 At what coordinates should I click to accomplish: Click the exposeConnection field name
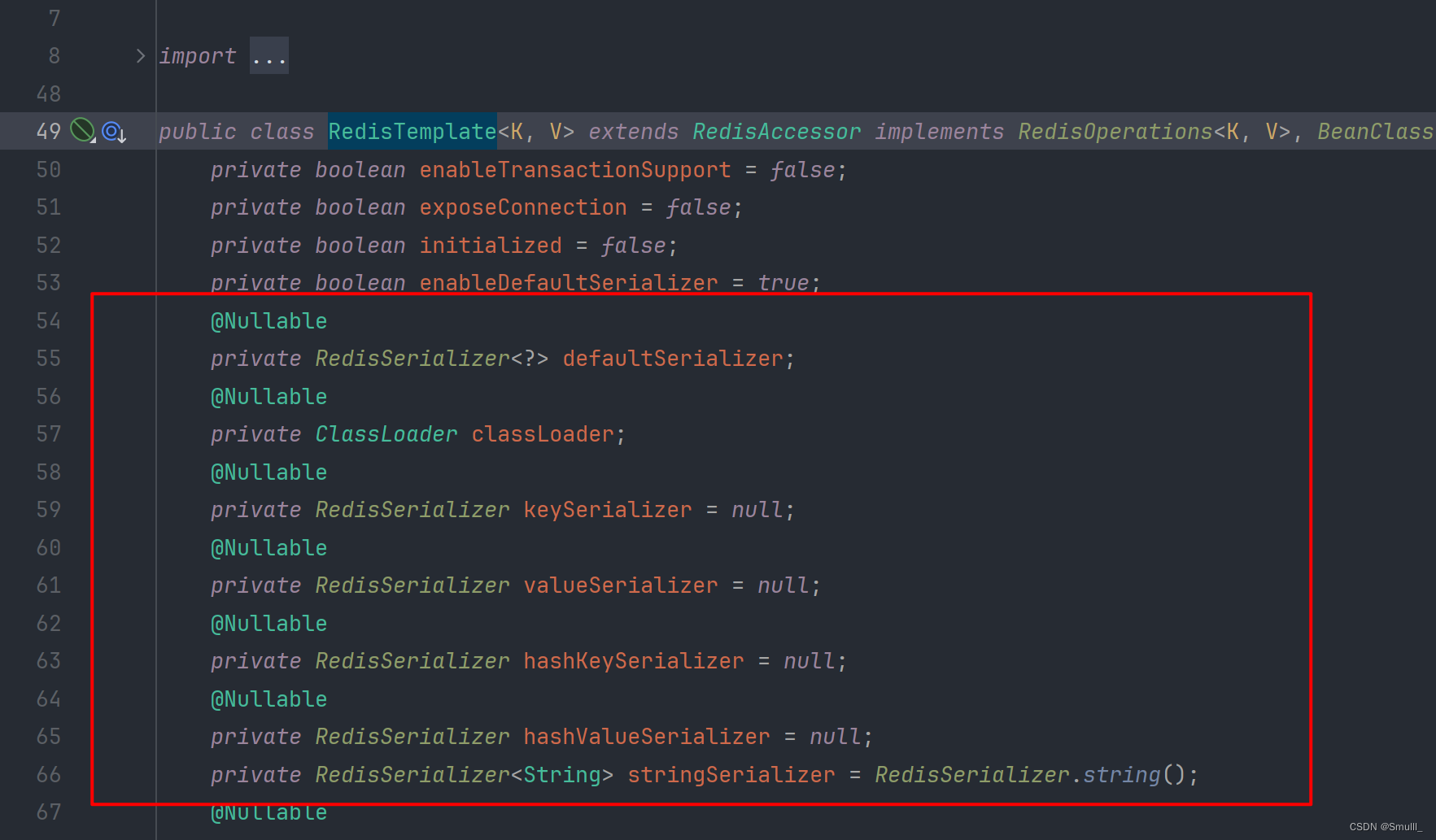click(523, 207)
